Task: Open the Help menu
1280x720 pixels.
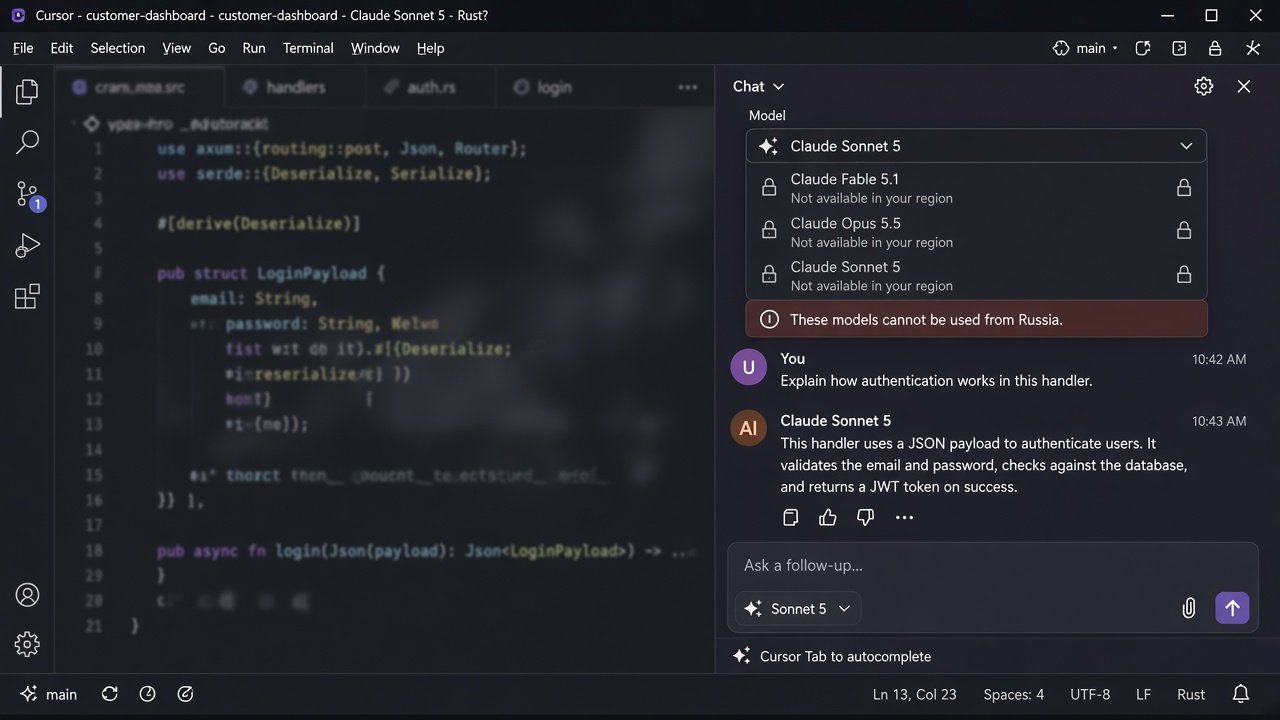Action: click(x=430, y=48)
